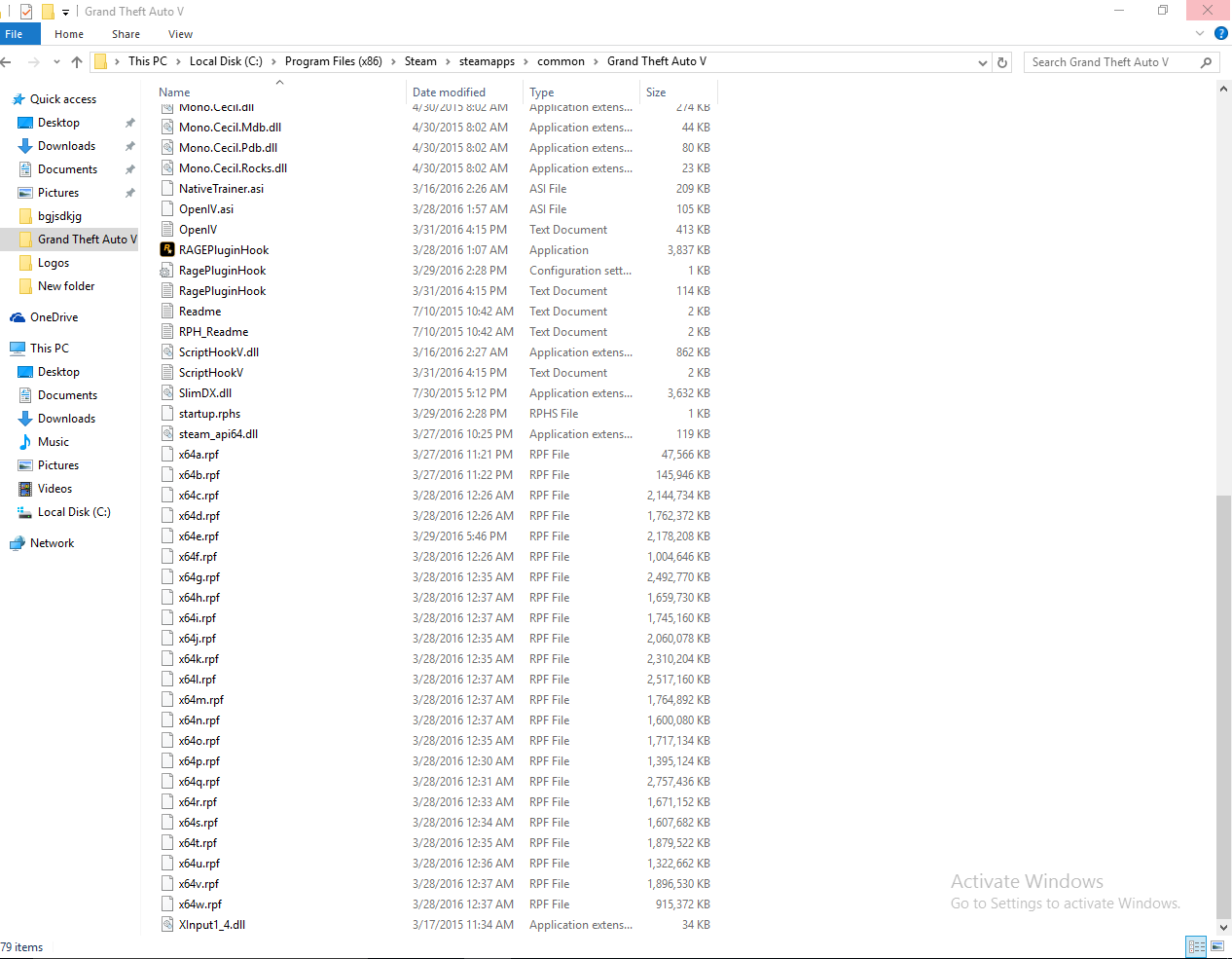Open Videos under This PC
The image size is (1232, 959).
[54, 489]
